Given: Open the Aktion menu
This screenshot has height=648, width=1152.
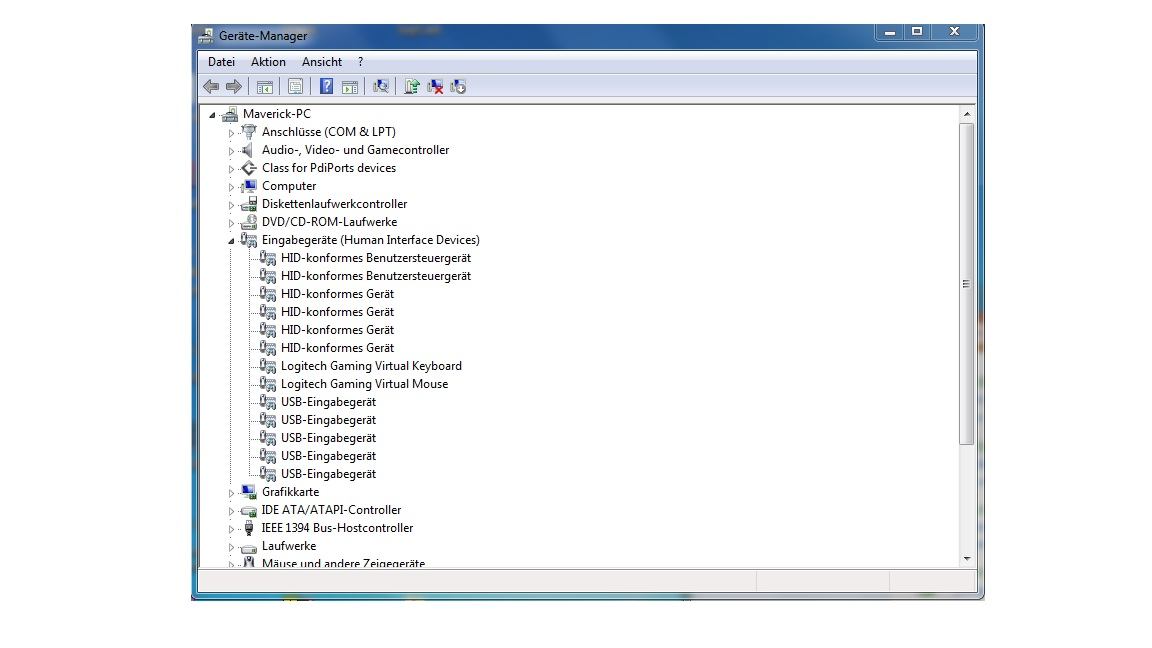Looking at the screenshot, I should (268, 62).
